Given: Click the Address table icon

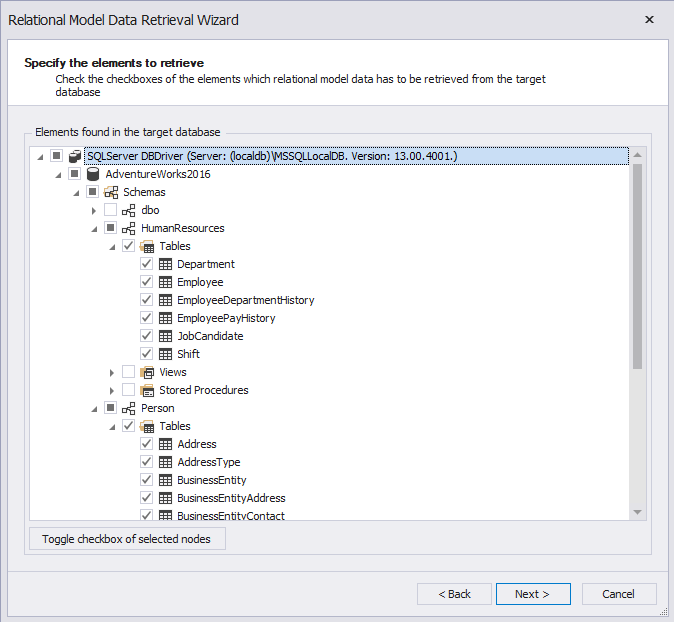Looking at the screenshot, I should (165, 444).
